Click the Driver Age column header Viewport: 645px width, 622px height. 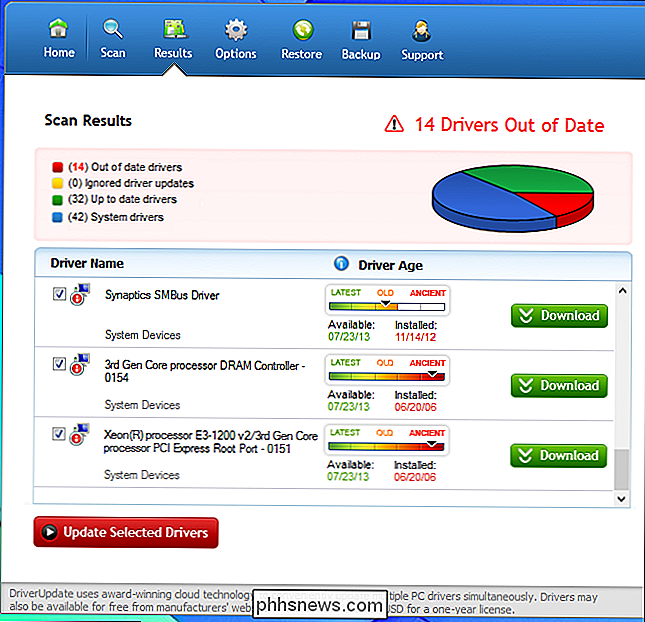point(390,265)
